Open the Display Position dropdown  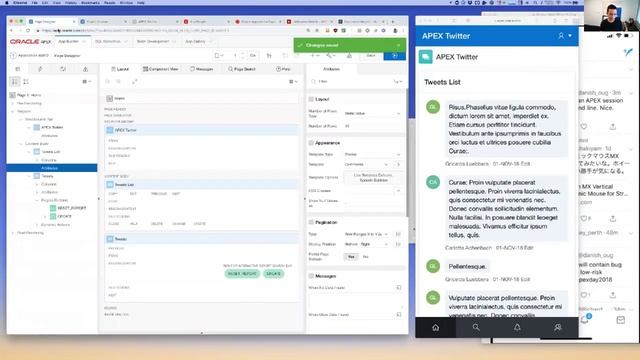(367, 244)
